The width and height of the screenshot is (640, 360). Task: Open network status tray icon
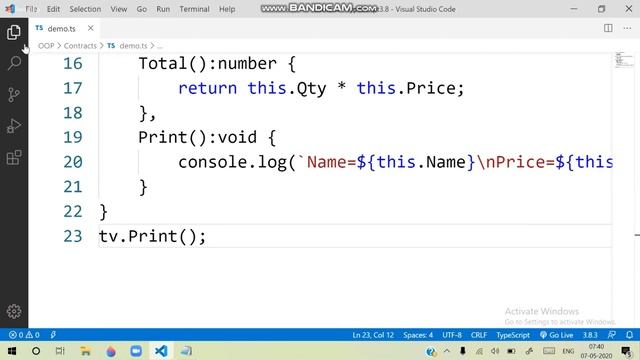coord(479,351)
